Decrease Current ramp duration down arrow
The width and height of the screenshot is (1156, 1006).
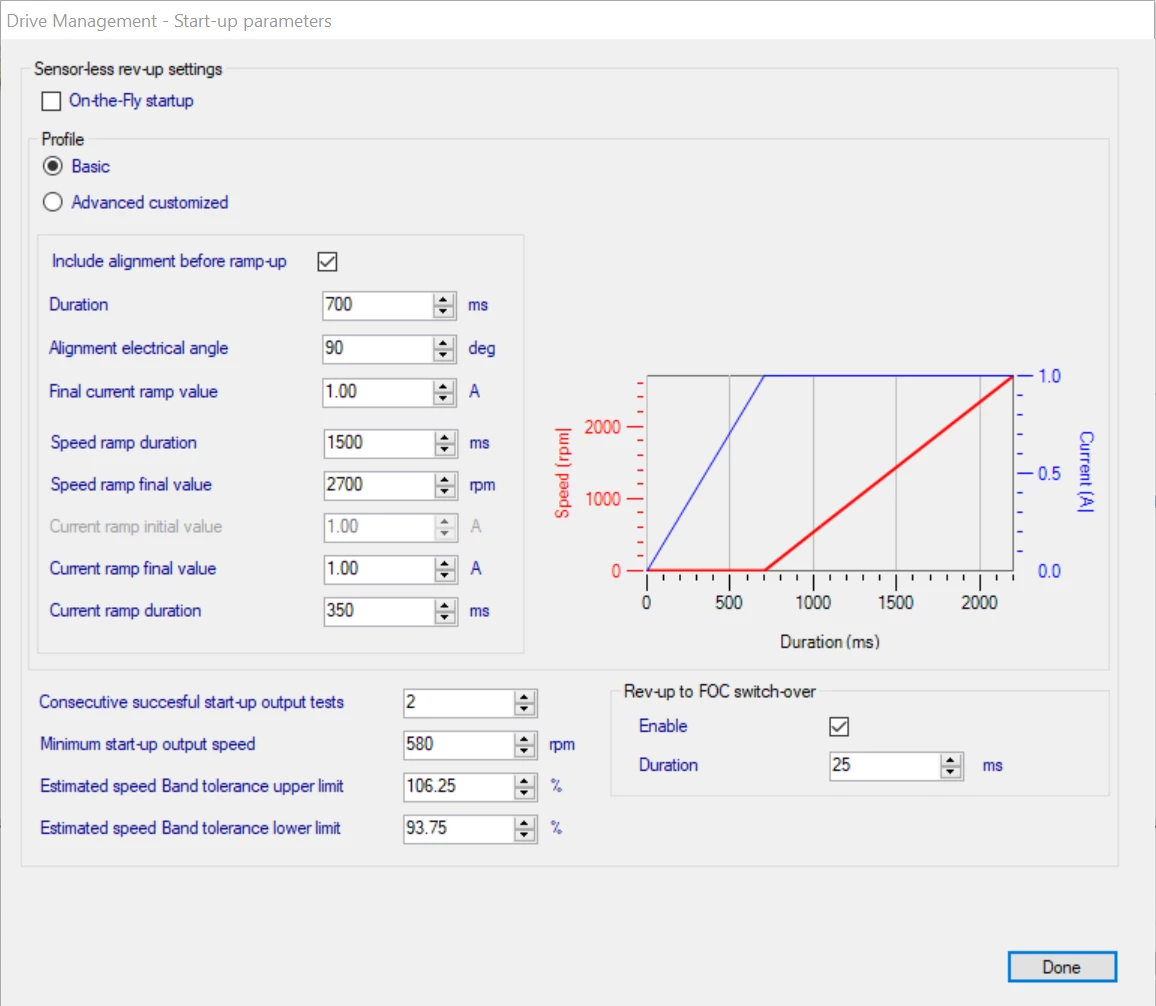(x=445, y=618)
